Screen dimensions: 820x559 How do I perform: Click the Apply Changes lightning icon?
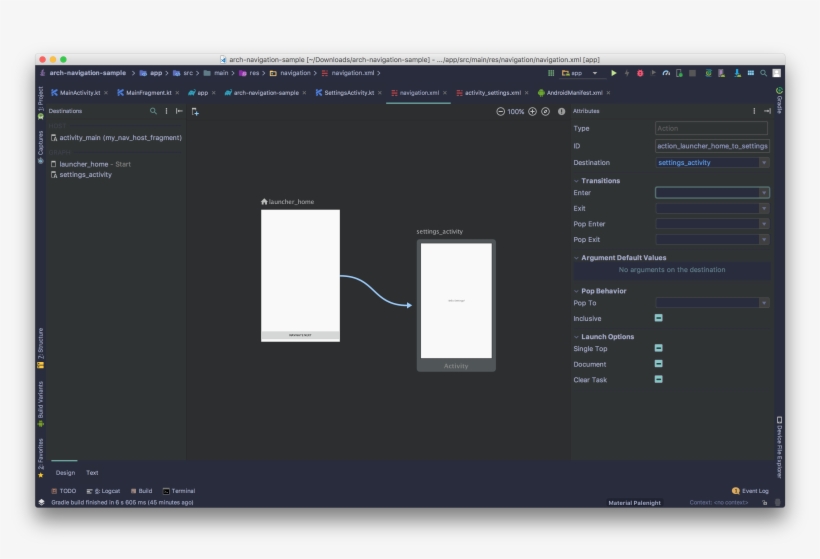click(x=627, y=73)
